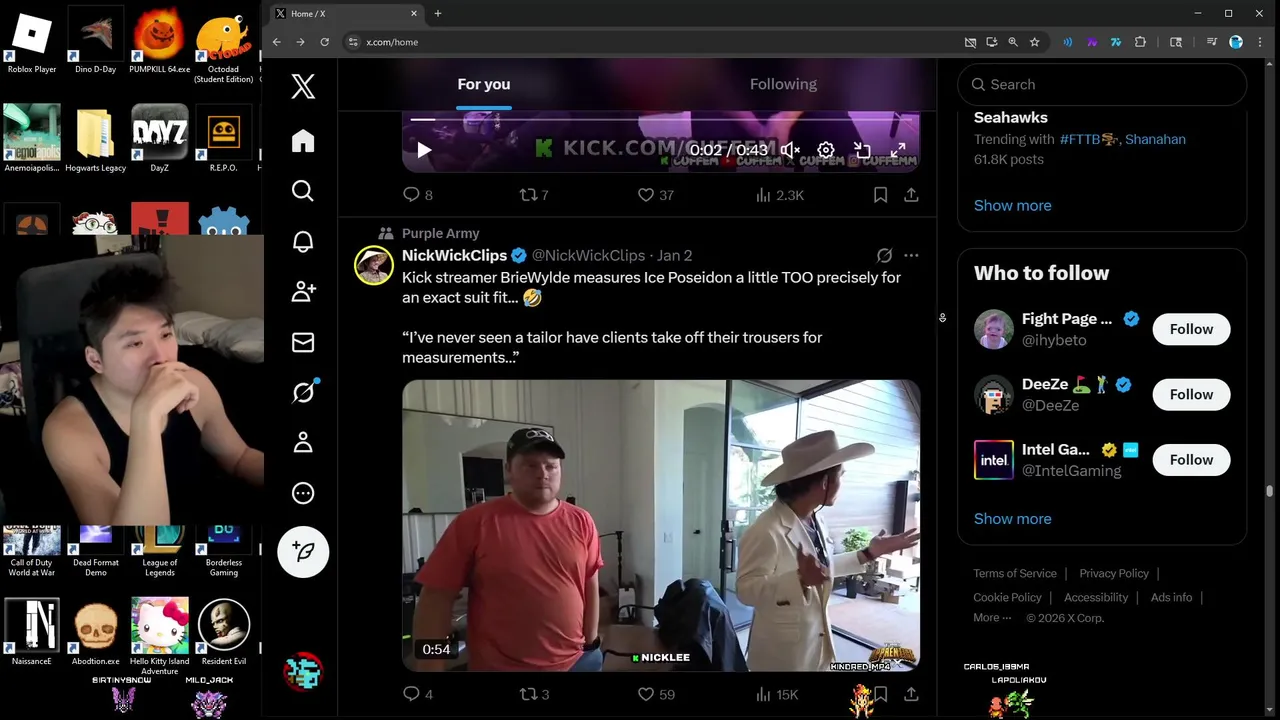Open NickWickClips profile avatar
Viewport: 1280px width, 720px height.
[x=374, y=266]
